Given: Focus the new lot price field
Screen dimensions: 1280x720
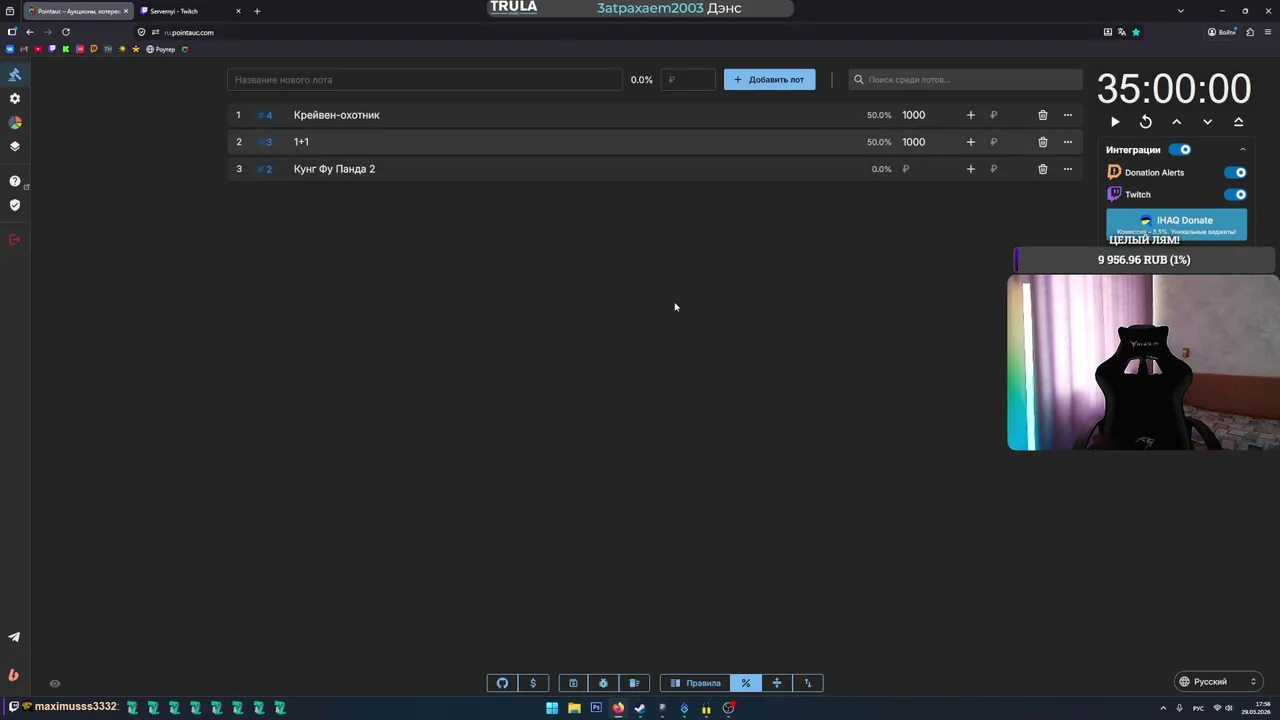Looking at the screenshot, I should [x=689, y=80].
